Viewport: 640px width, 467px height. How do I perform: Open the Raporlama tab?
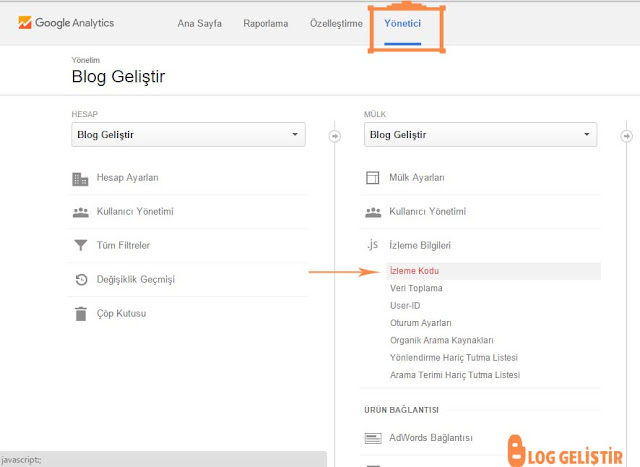click(x=265, y=22)
